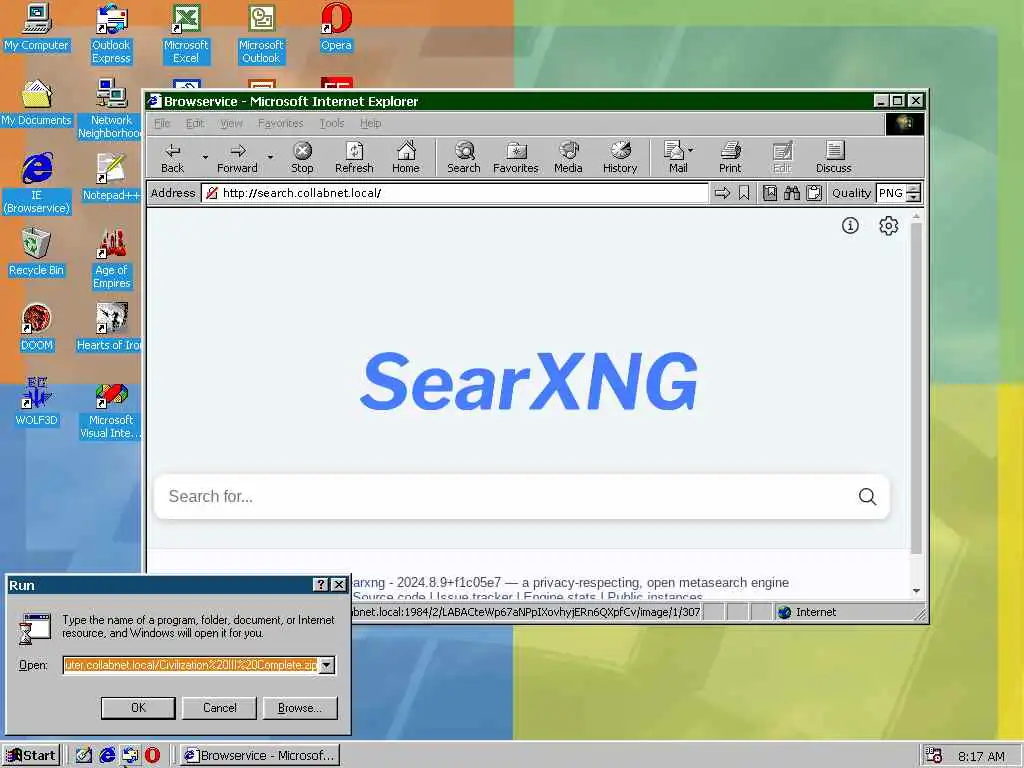Select the WOLF3D desktop shortcut
The image size is (1024, 768).
(x=36, y=402)
